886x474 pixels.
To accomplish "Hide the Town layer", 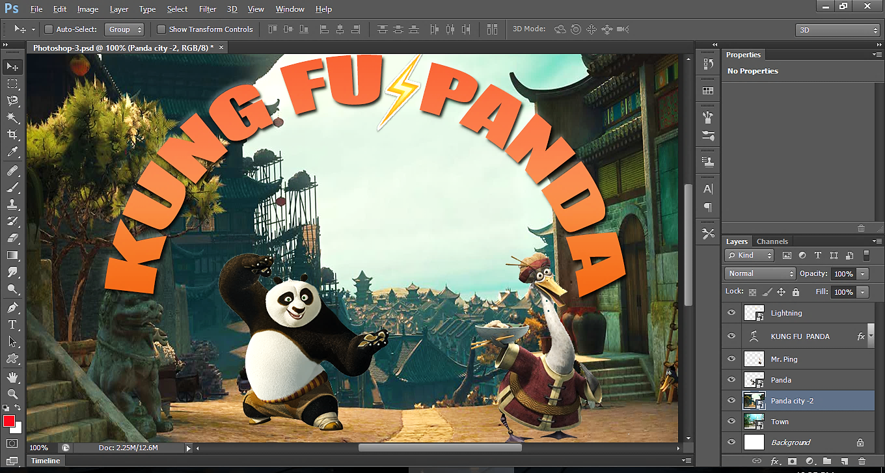I will tap(732, 421).
